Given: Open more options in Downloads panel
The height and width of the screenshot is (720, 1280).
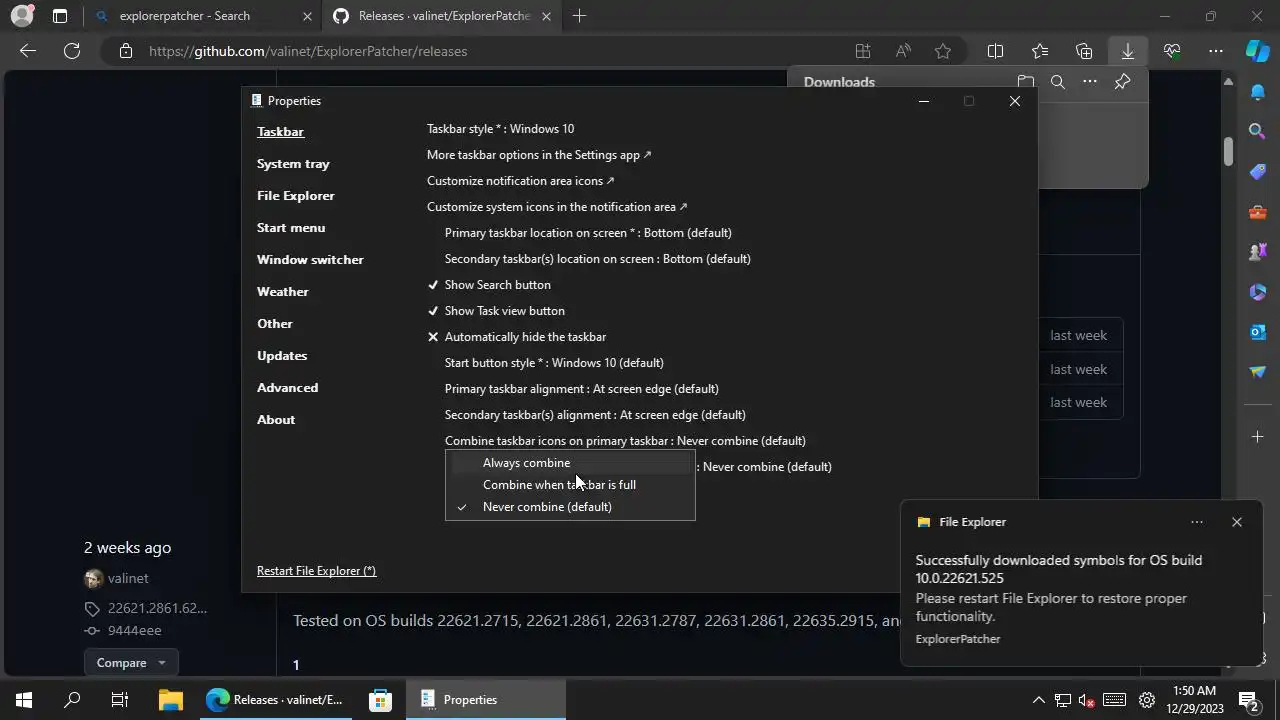Looking at the screenshot, I should tap(1090, 82).
